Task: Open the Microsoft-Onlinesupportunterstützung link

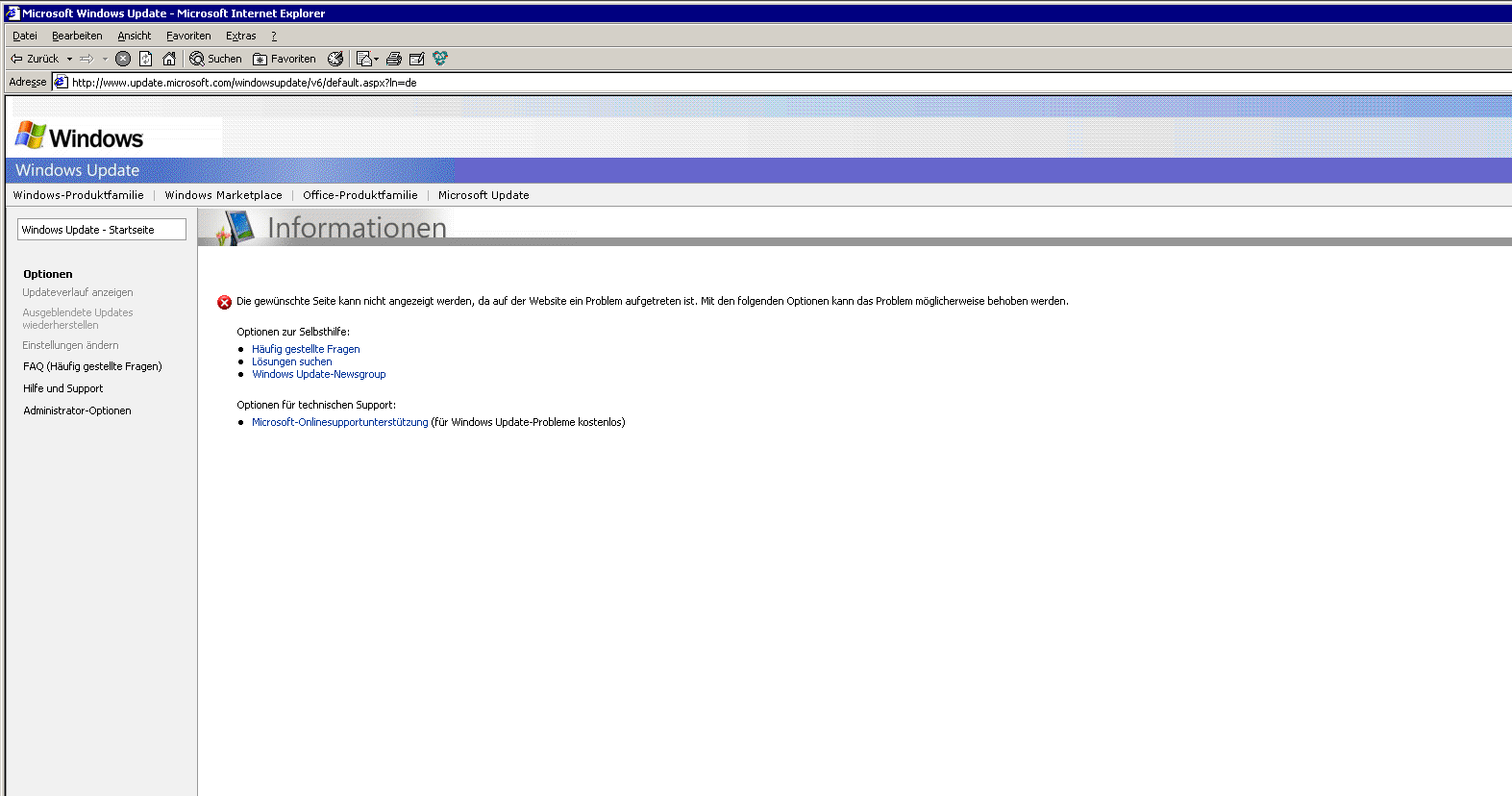Action: tap(339, 422)
